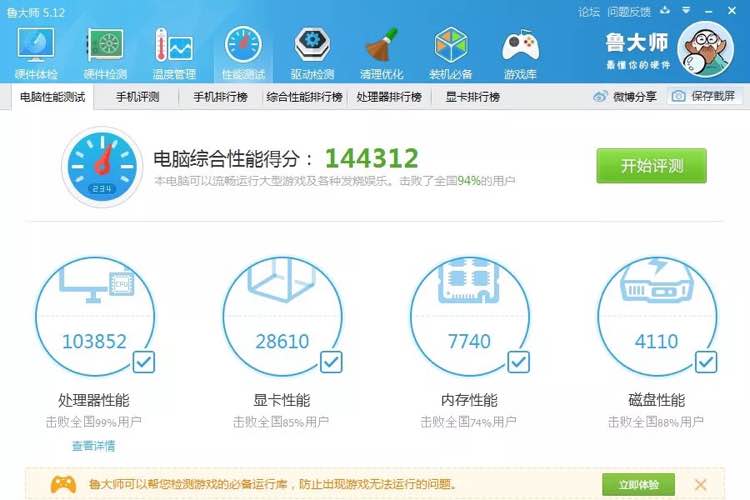The image size is (750, 500).
Task: Switch to the 综合性能排行榜 tab
Action: [x=305, y=97]
